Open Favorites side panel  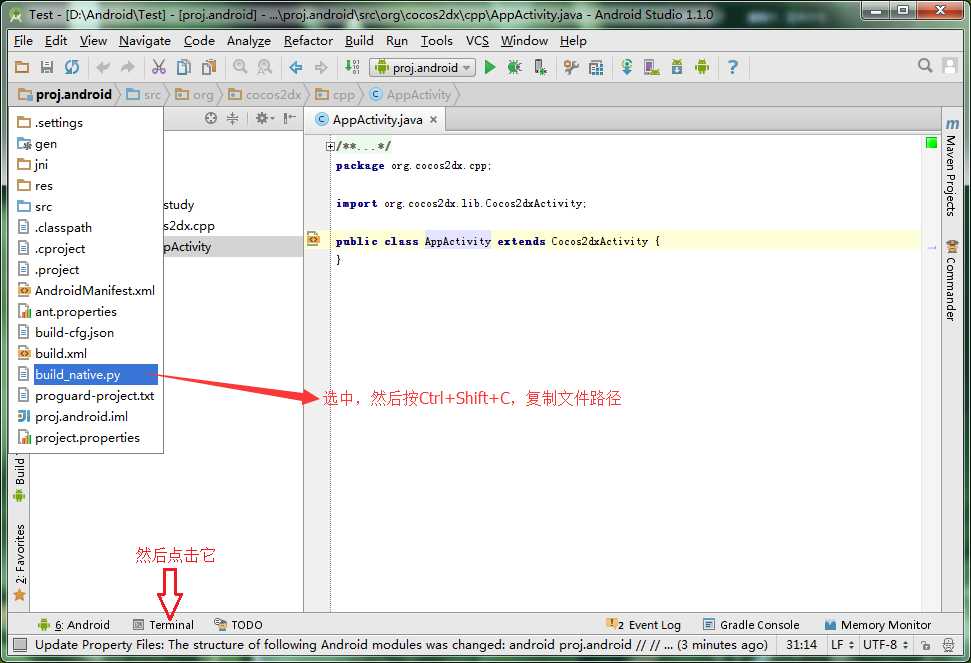20,562
